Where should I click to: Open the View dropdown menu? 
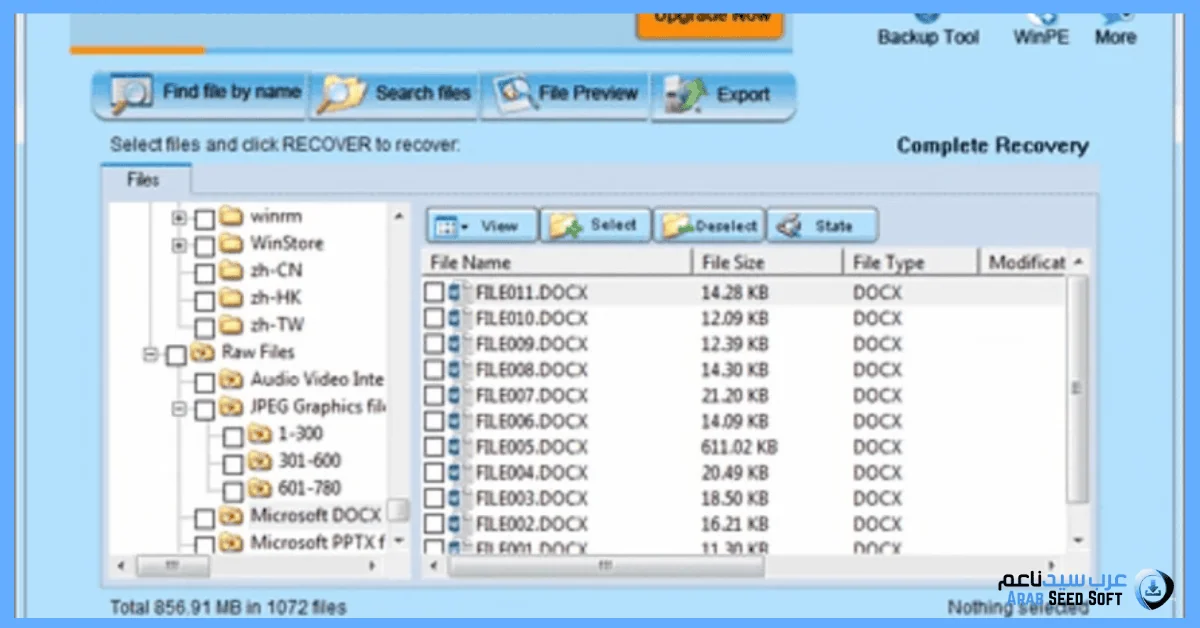pyautogui.click(x=481, y=225)
